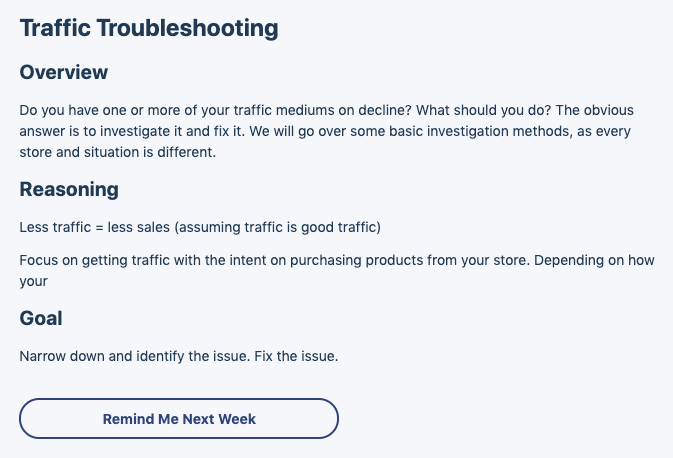Image resolution: width=673 pixels, height=458 pixels.
Task: Click 'Depending on how' phrase
Action: (x=594, y=261)
